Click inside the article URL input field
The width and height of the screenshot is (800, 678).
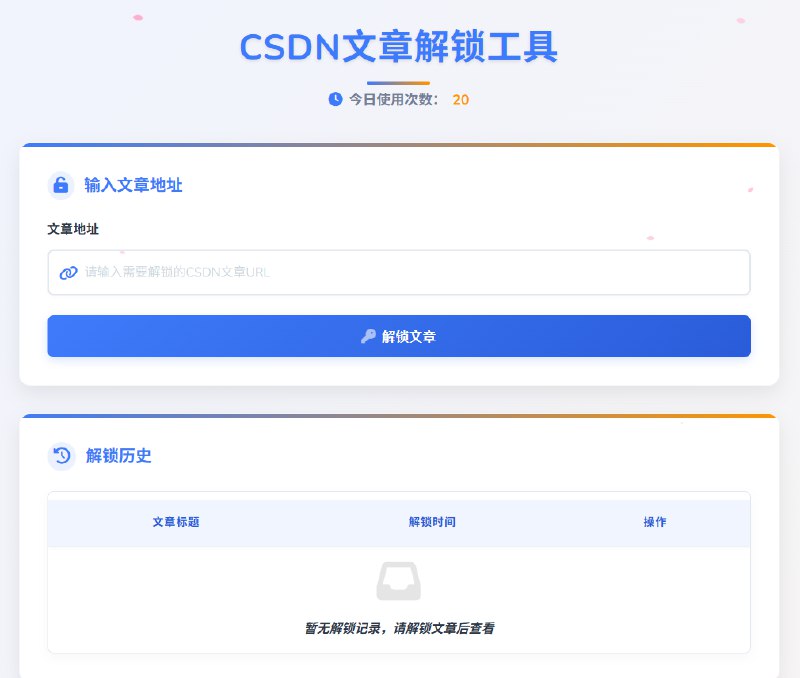398,272
